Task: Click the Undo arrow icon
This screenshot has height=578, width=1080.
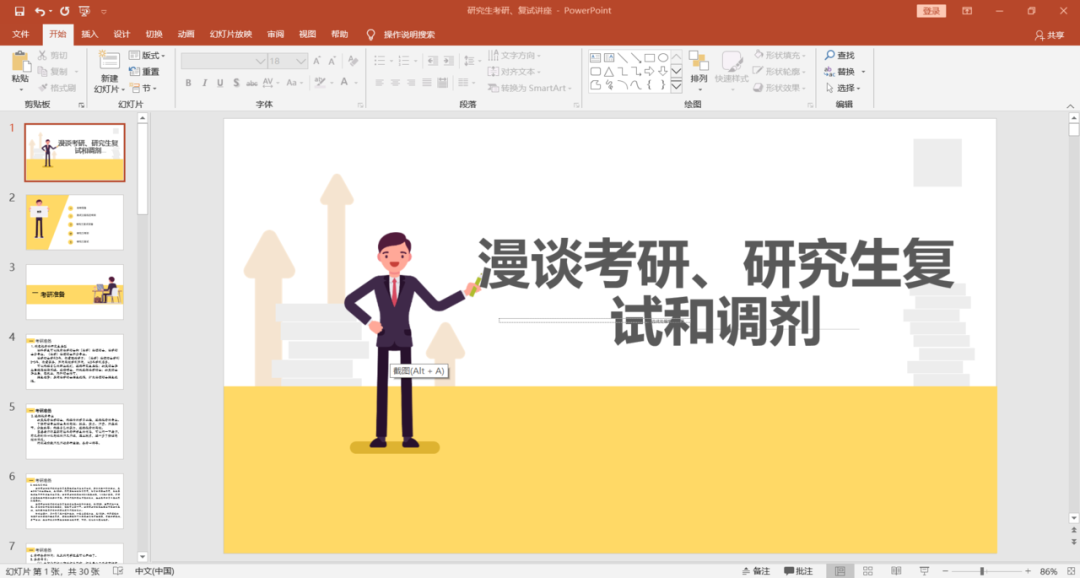Action: tap(41, 11)
